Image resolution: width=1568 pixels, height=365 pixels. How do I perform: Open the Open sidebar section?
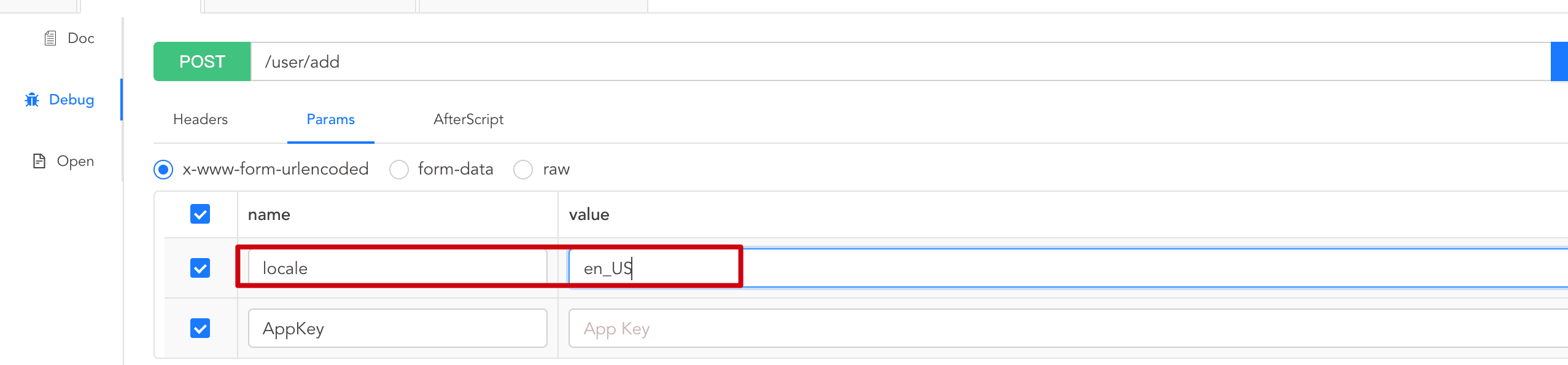75,161
